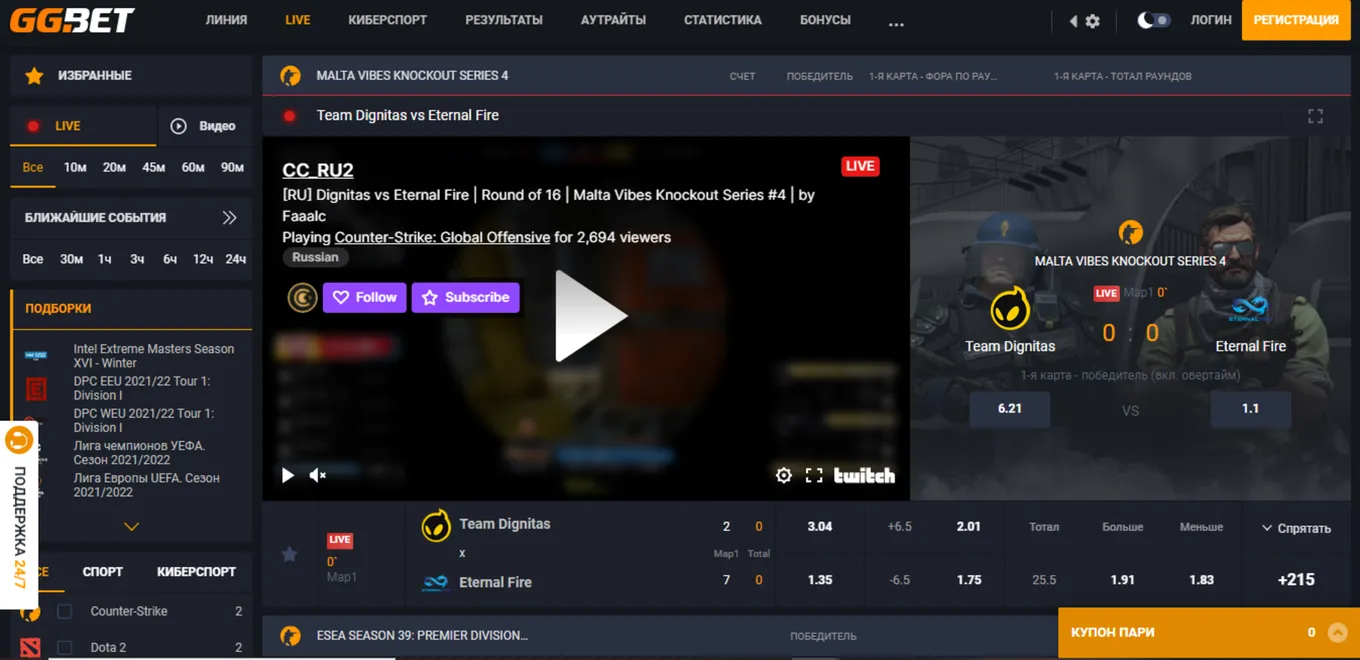This screenshot has height=660, width=1360.
Task: Add Dignitas vs Eternal Fire to favorites
Action: (289, 554)
